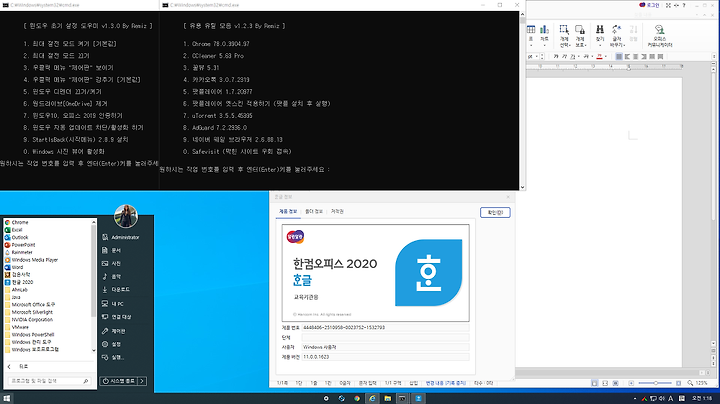
Task: Toggle bold formatting in Hangul toolbar
Action: click(556, 56)
